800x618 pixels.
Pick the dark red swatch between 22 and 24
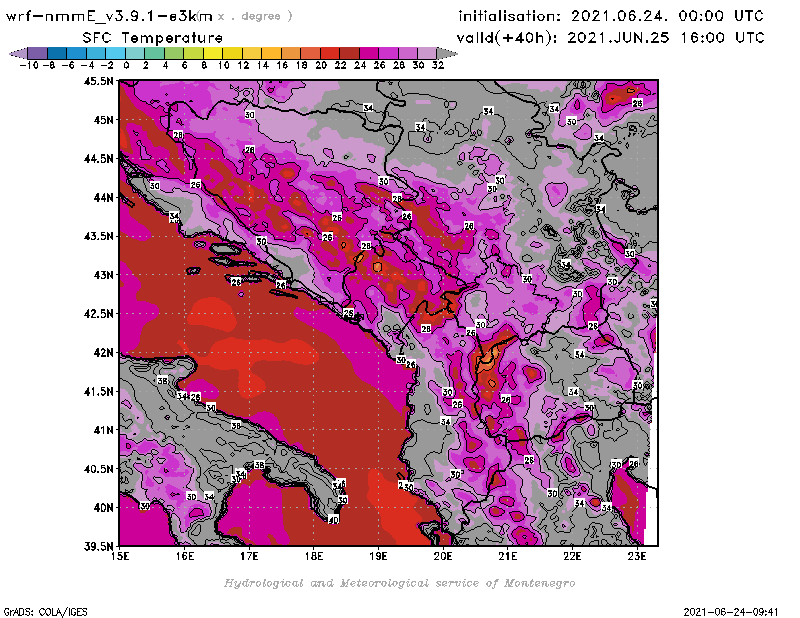click(x=349, y=54)
